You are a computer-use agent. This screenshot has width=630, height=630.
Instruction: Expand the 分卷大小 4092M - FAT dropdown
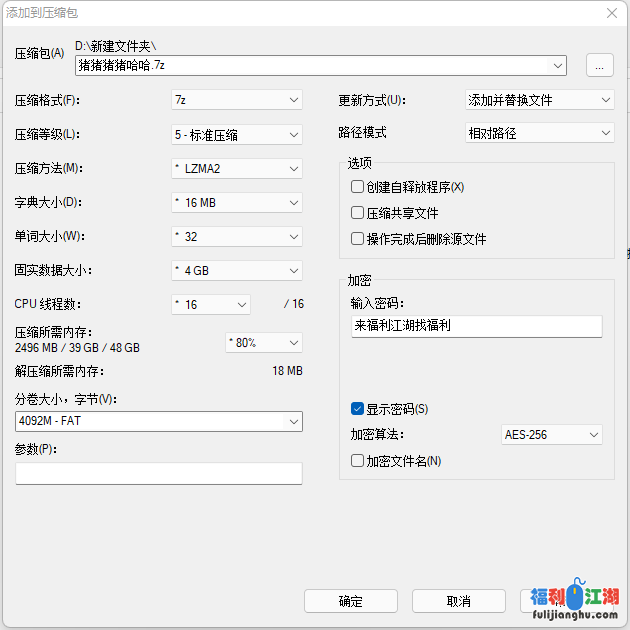(x=158, y=422)
